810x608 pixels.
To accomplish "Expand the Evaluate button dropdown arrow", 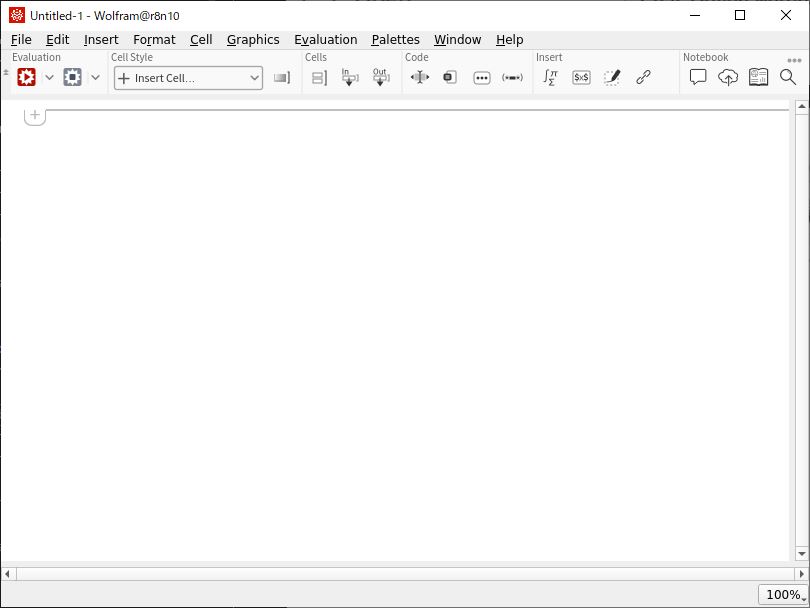I will (x=49, y=77).
